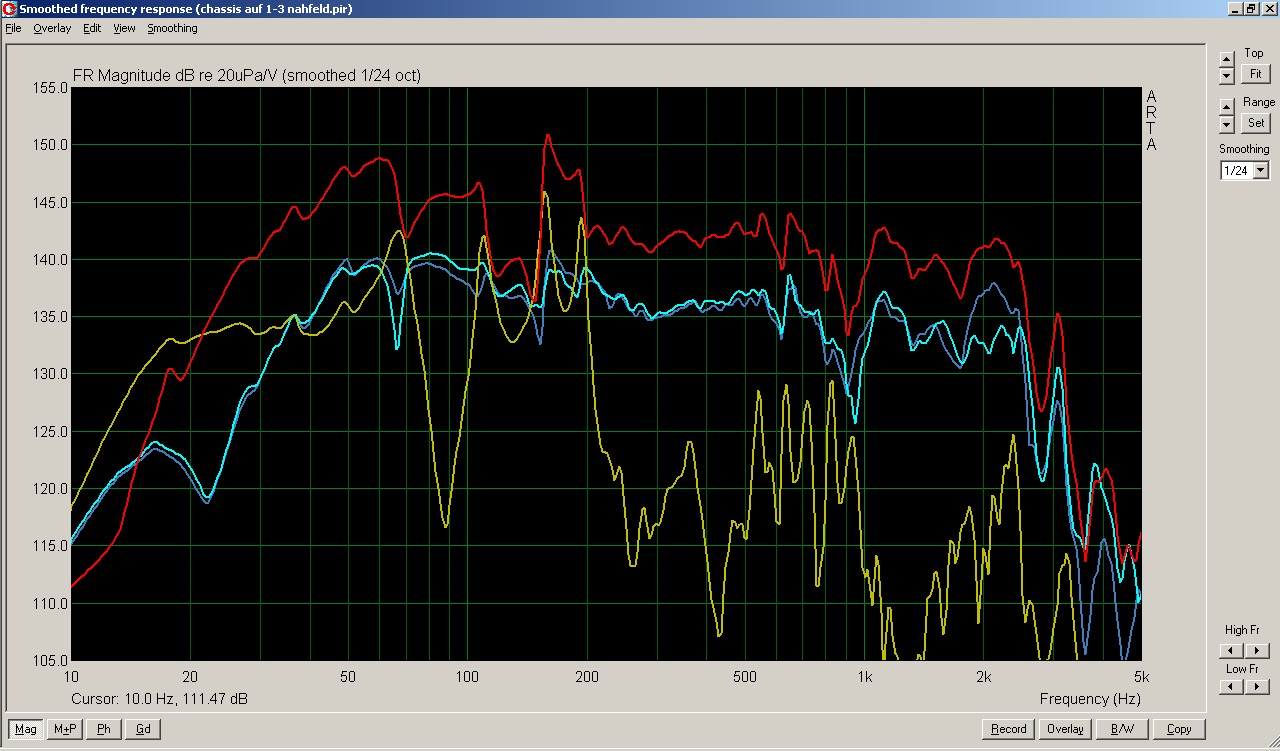Select the Ph phase view
The image size is (1280, 751).
pyautogui.click(x=104, y=729)
